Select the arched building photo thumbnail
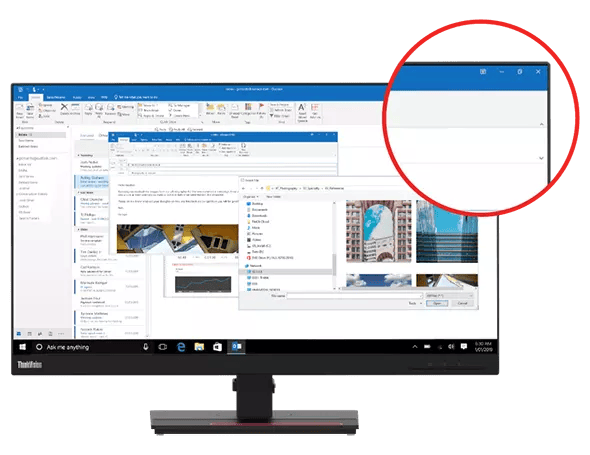Screen dimensions: 590x455 tap(379, 231)
